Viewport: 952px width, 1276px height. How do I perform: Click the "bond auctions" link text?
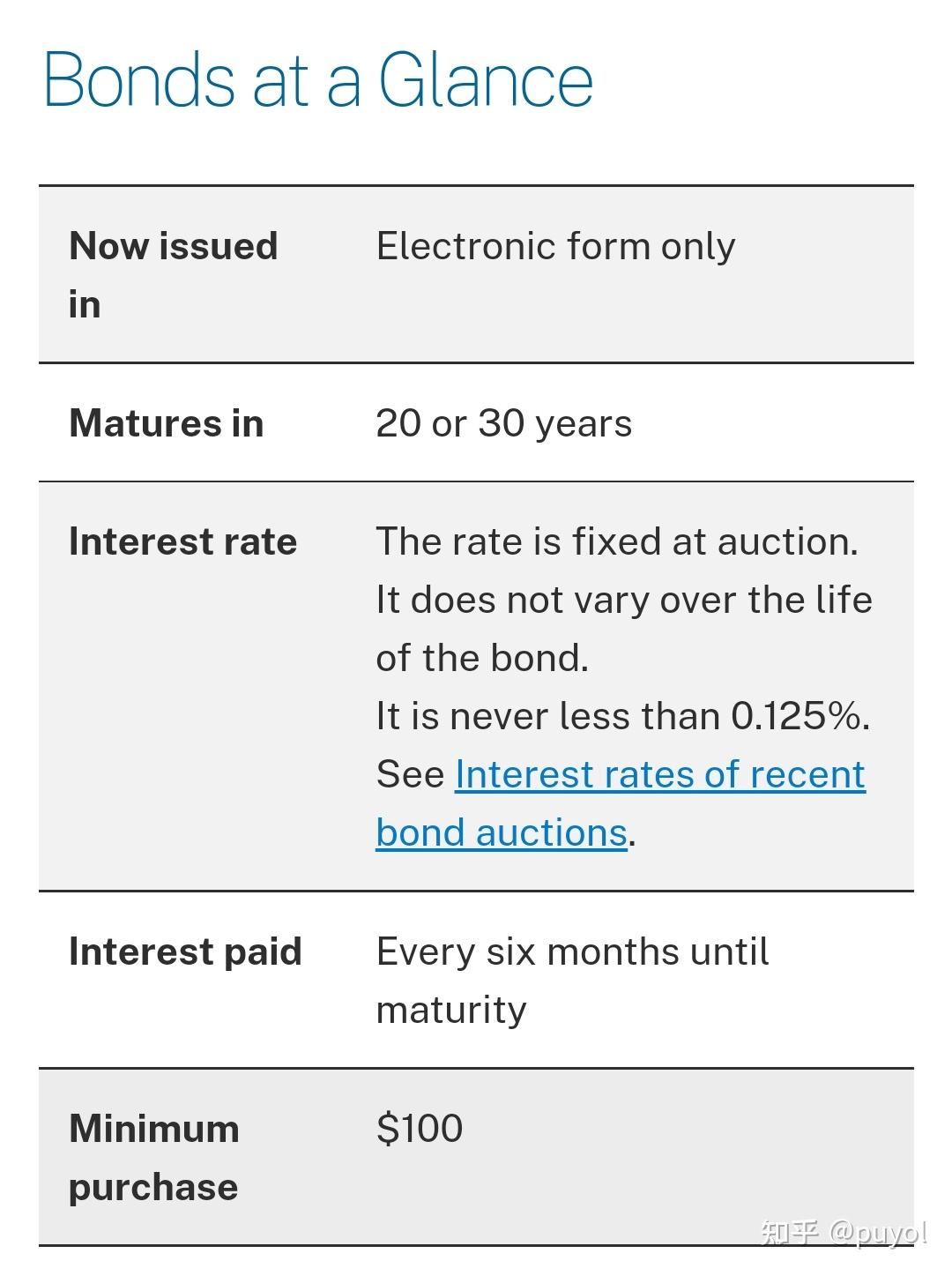click(501, 832)
